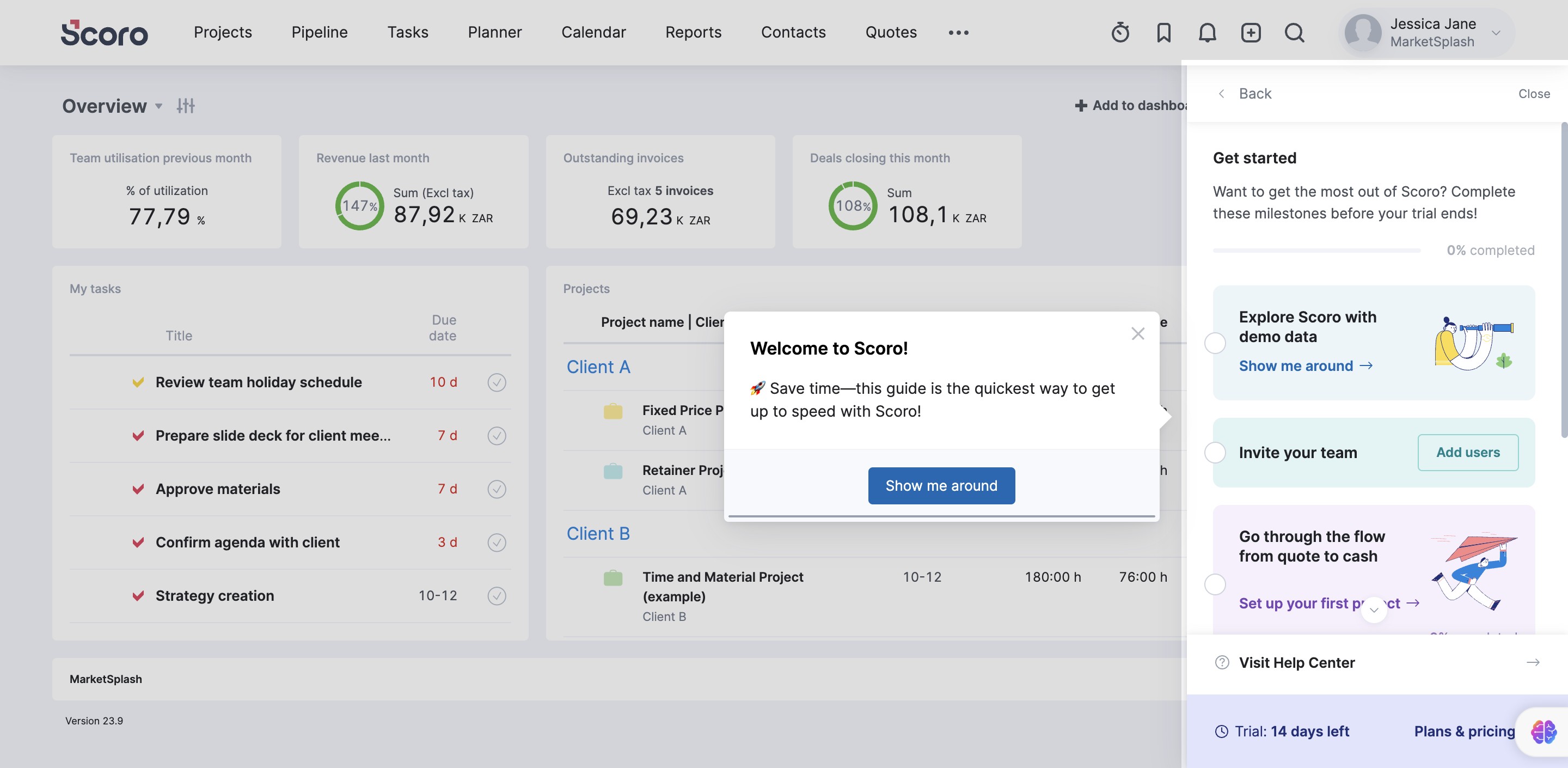Click the brain assistant icon
1568x768 pixels.
click(1543, 732)
